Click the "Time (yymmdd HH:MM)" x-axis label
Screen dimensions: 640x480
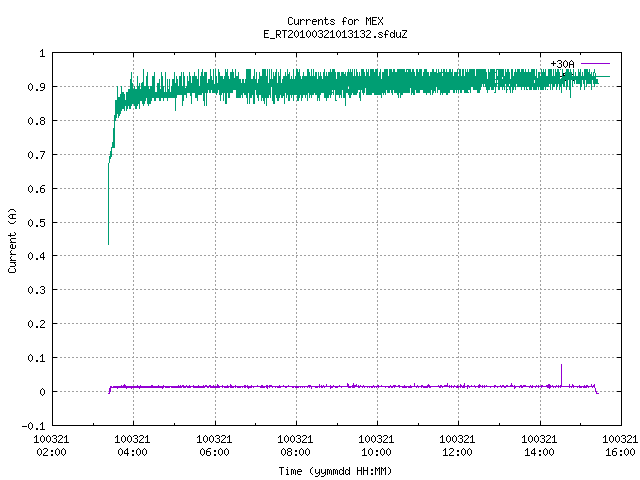pyautogui.click(x=335, y=471)
